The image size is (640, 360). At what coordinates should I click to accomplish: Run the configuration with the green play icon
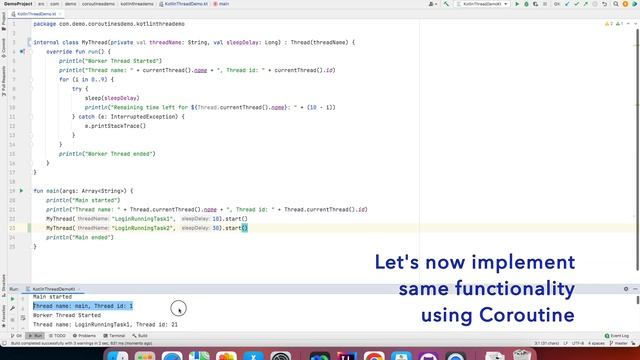click(x=517, y=4)
